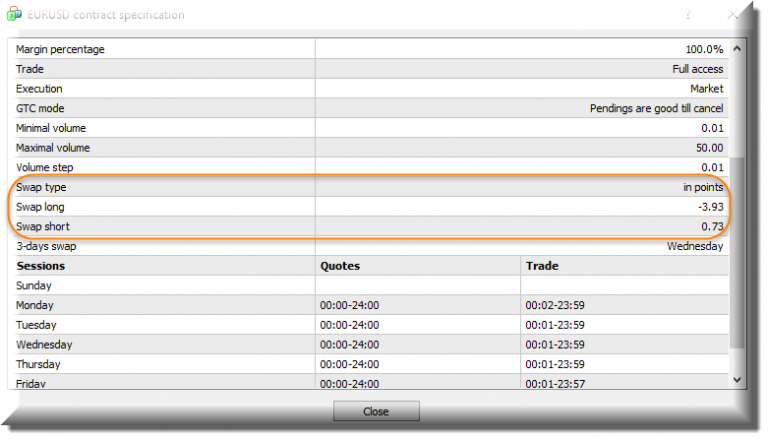Select the Maximal volume row label

53,147
